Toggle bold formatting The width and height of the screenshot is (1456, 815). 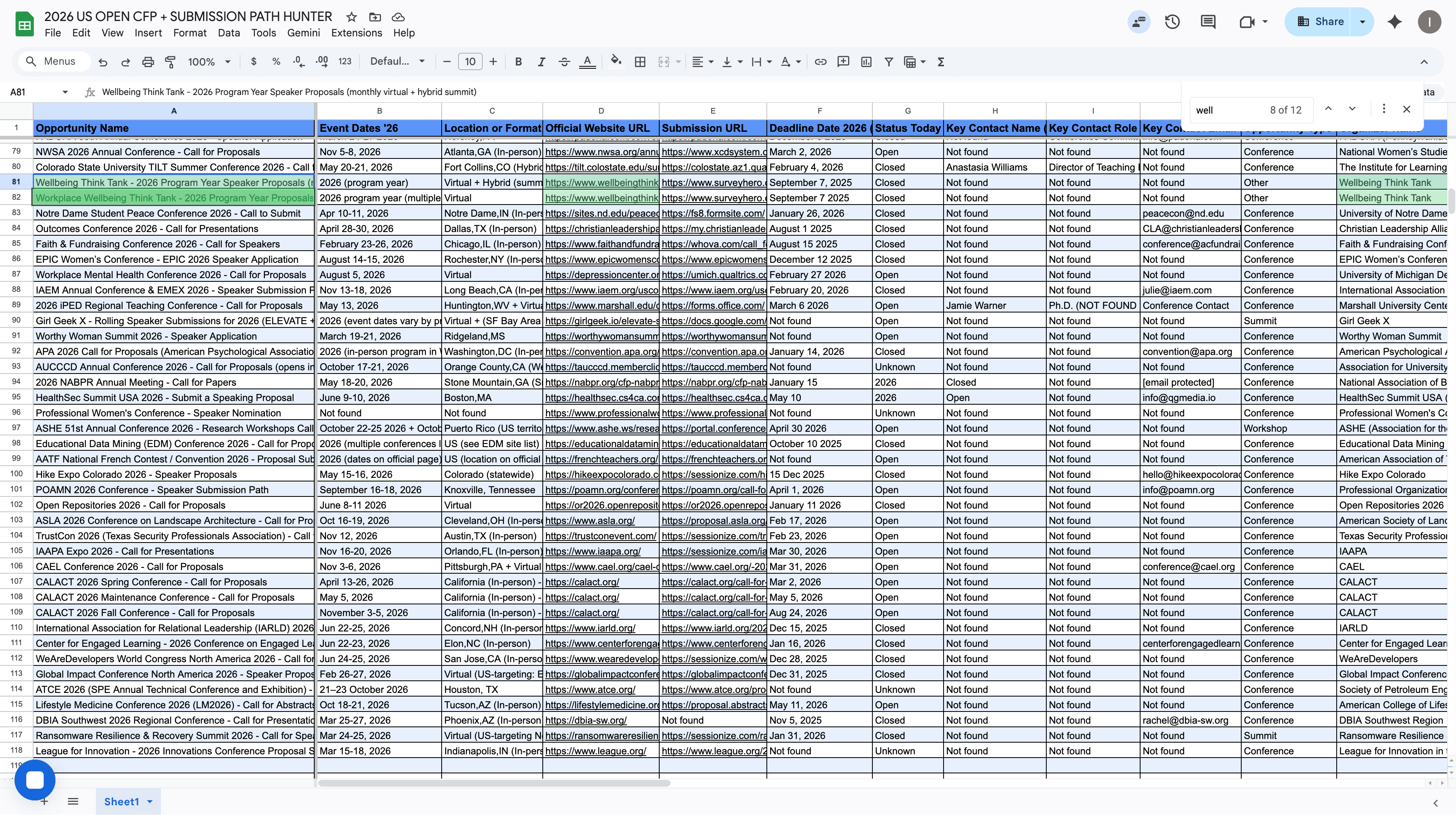(518, 61)
